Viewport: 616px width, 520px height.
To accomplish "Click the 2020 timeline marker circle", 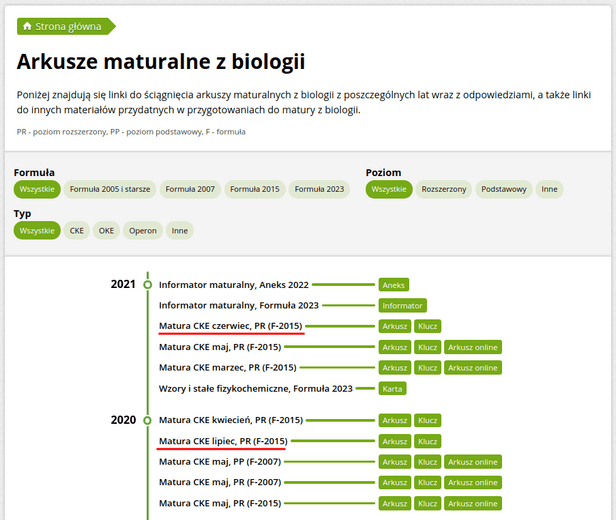I will click(148, 421).
